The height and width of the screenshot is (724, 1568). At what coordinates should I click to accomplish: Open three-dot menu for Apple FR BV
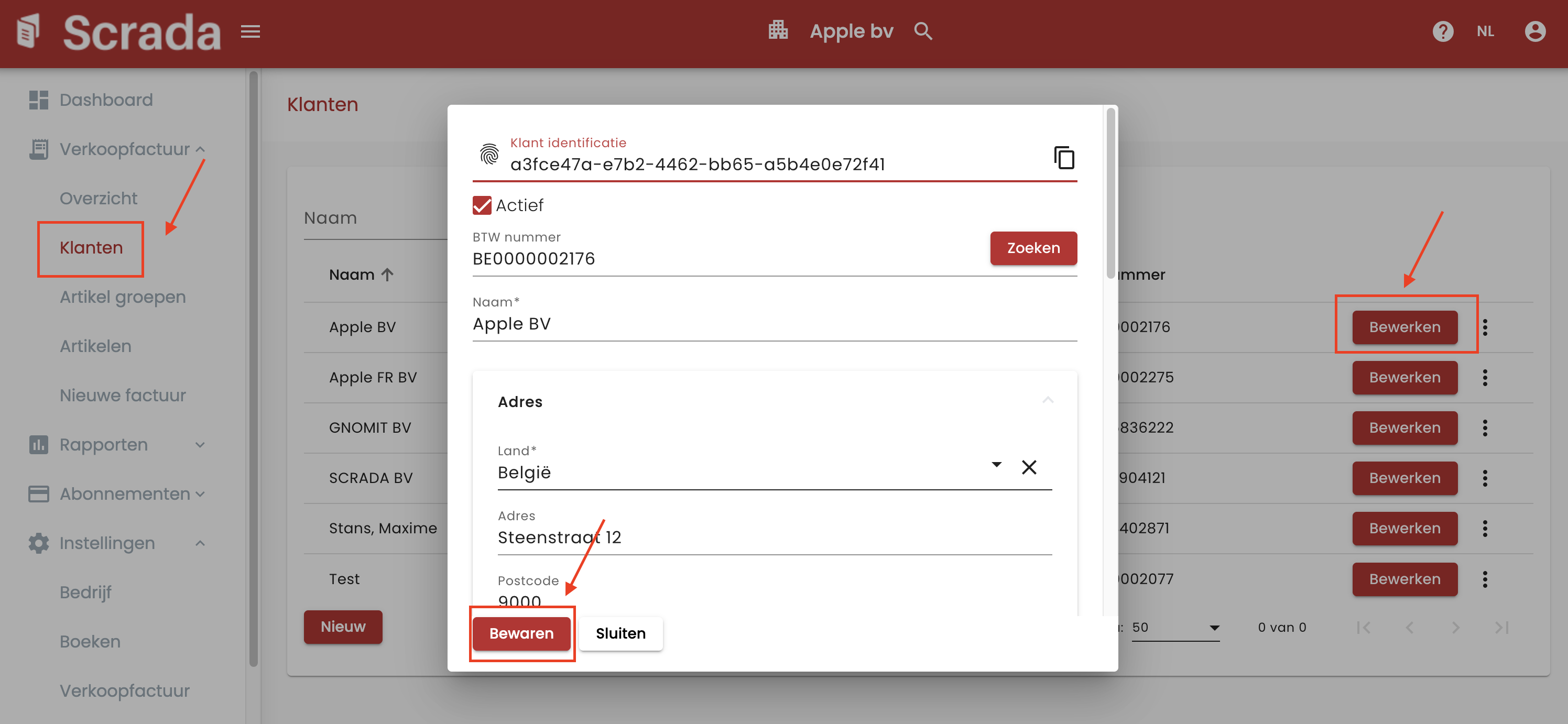(1485, 378)
